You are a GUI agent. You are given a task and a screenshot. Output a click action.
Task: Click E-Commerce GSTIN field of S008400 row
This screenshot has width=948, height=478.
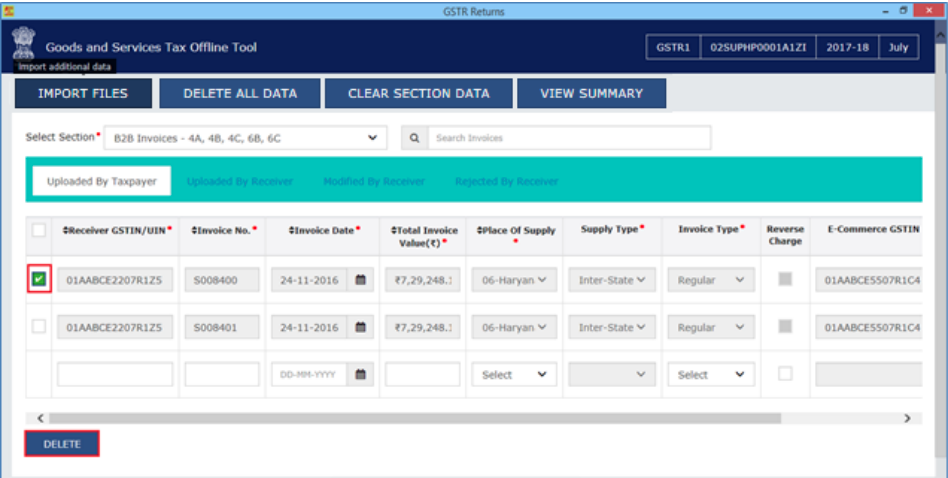point(869,280)
